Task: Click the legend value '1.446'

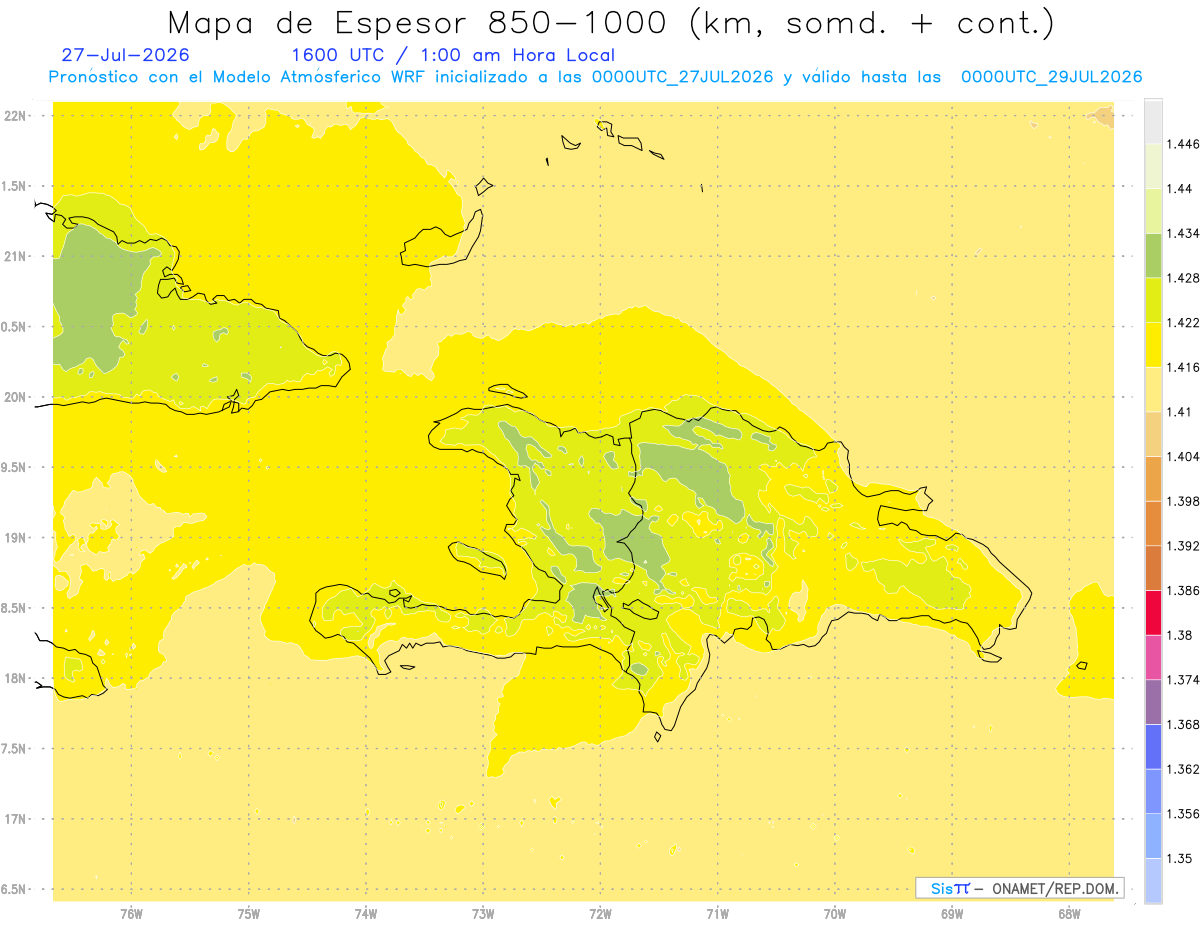Action: pyautogui.click(x=1184, y=144)
